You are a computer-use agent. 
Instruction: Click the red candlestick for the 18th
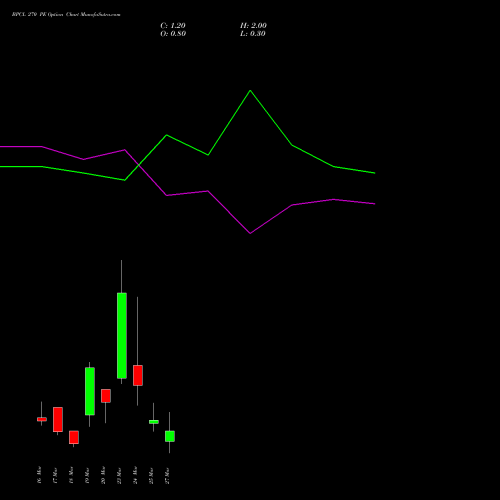(74, 437)
